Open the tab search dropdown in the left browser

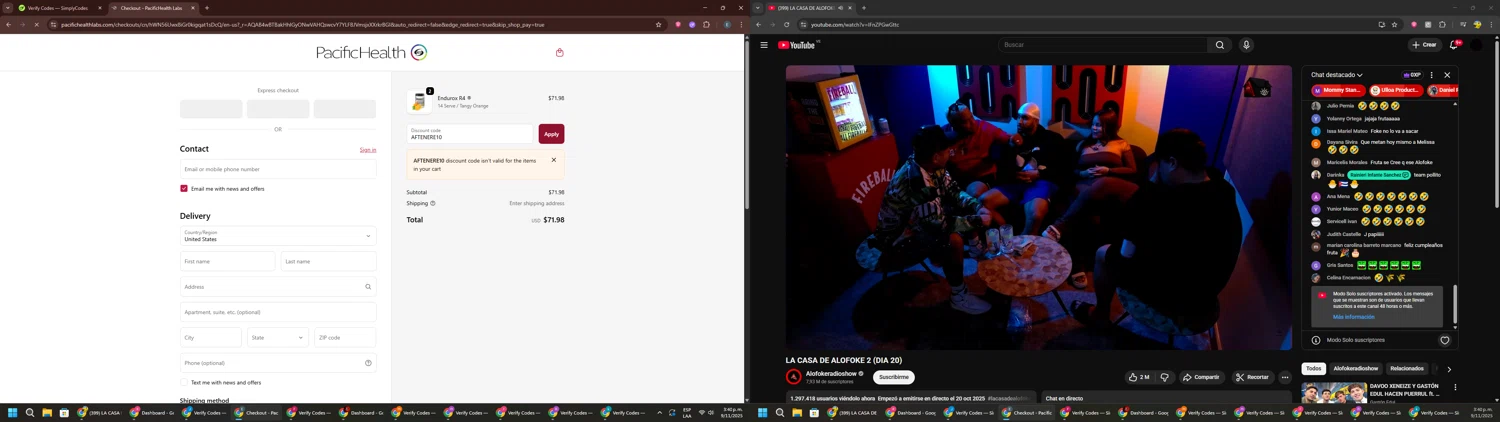[7, 8]
